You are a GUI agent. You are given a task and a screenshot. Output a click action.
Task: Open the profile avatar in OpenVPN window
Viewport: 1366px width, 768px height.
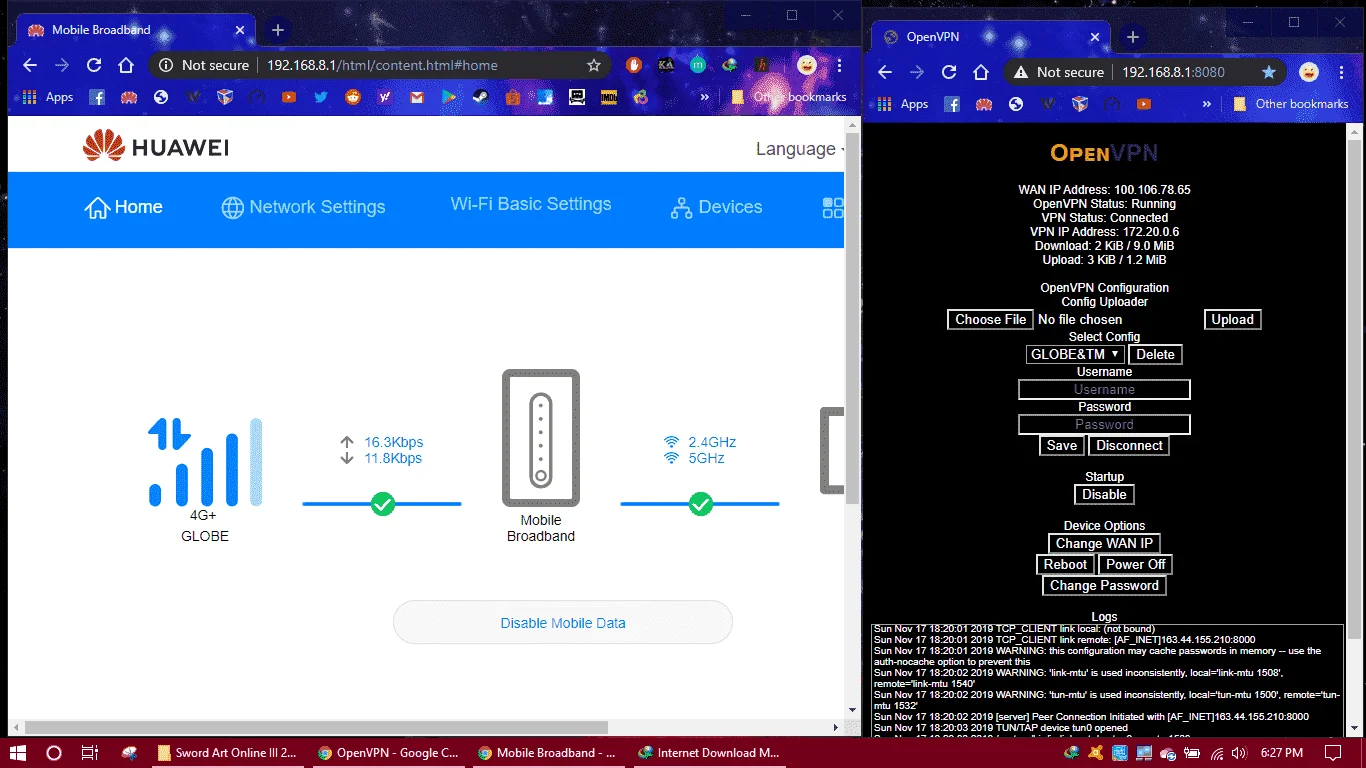click(x=1308, y=72)
